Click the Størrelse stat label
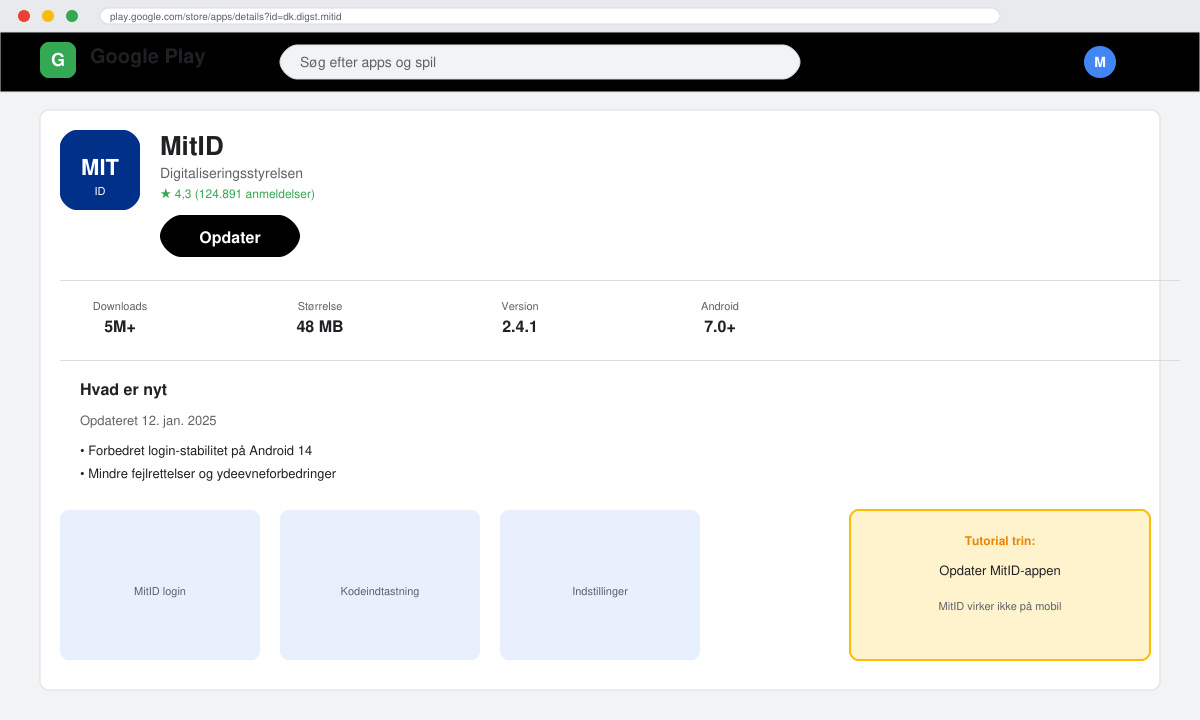This screenshot has height=720, width=1200. (320, 306)
